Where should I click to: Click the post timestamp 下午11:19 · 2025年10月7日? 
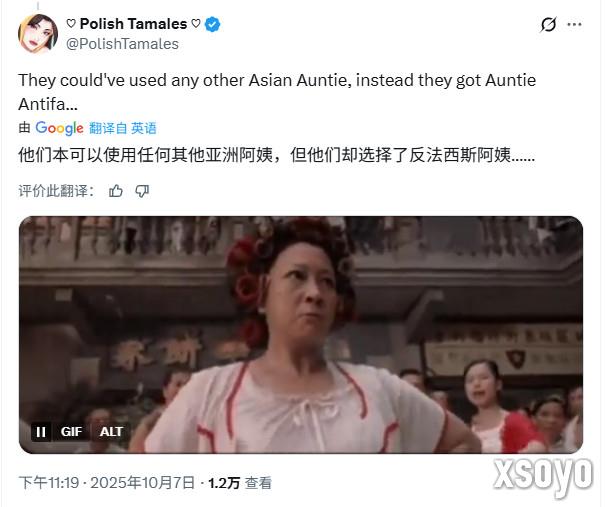pyautogui.click(x=106, y=483)
